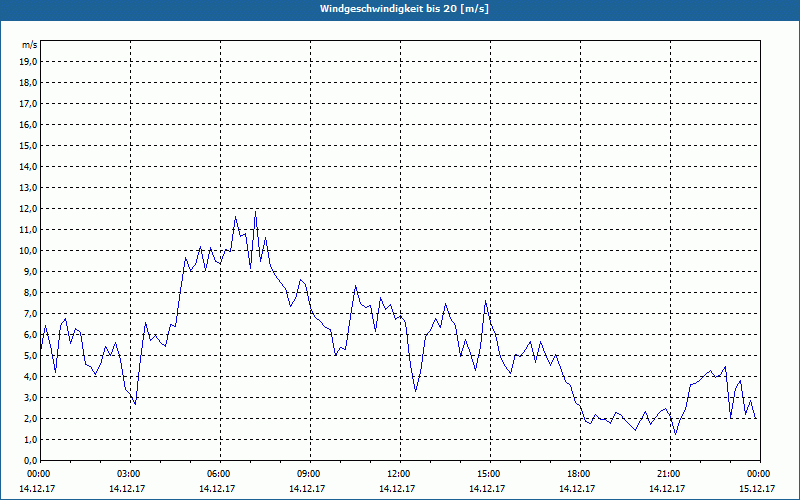The height and width of the screenshot is (500, 800).
Task: Select the 14.12.17 date below 03:00
Action: click(x=127, y=488)
